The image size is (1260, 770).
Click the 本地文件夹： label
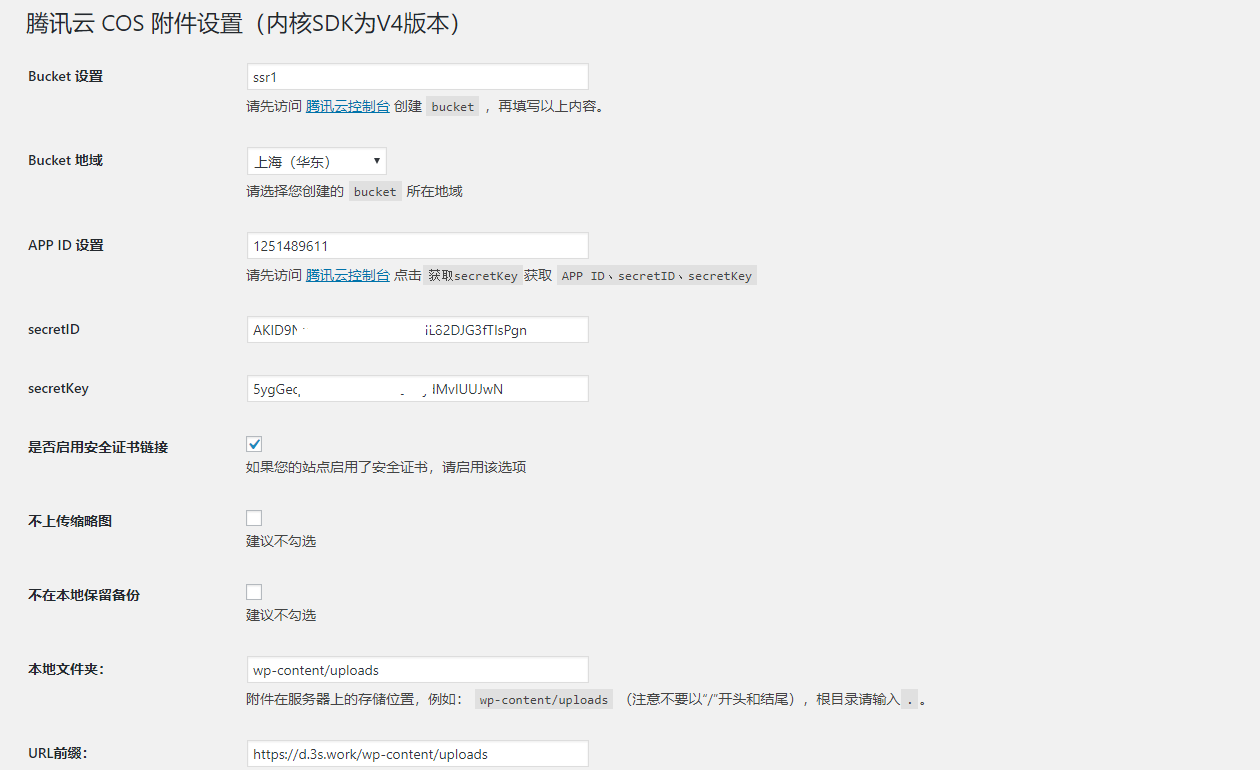pos(66,669)
